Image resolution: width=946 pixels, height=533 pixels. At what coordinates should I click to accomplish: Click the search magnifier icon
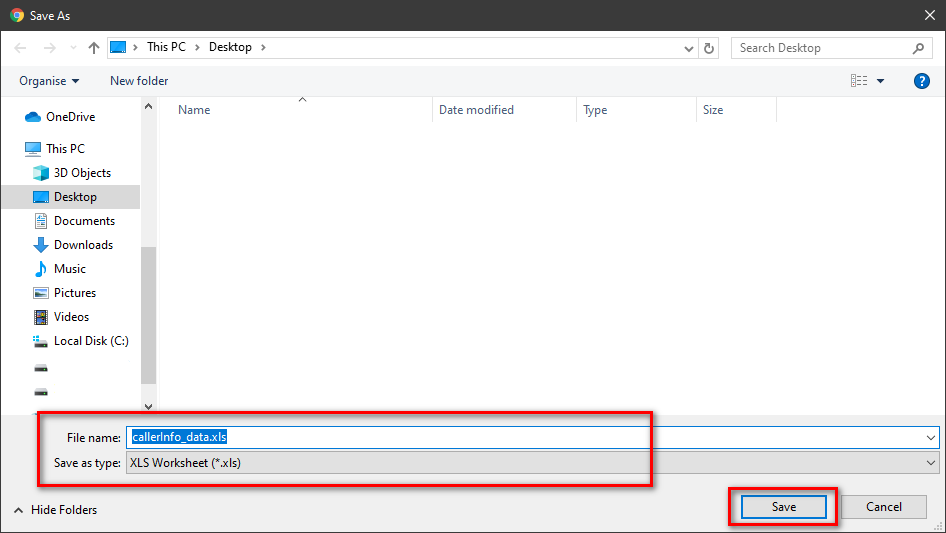click(918, 48)
